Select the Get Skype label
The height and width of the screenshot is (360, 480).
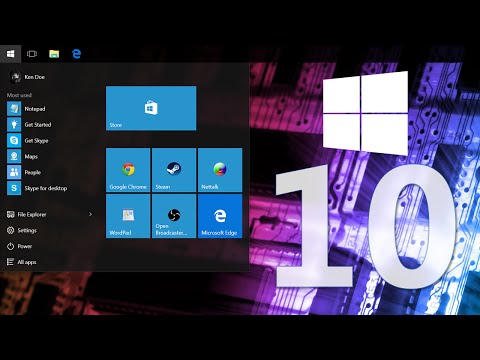[x=36, y=141]
